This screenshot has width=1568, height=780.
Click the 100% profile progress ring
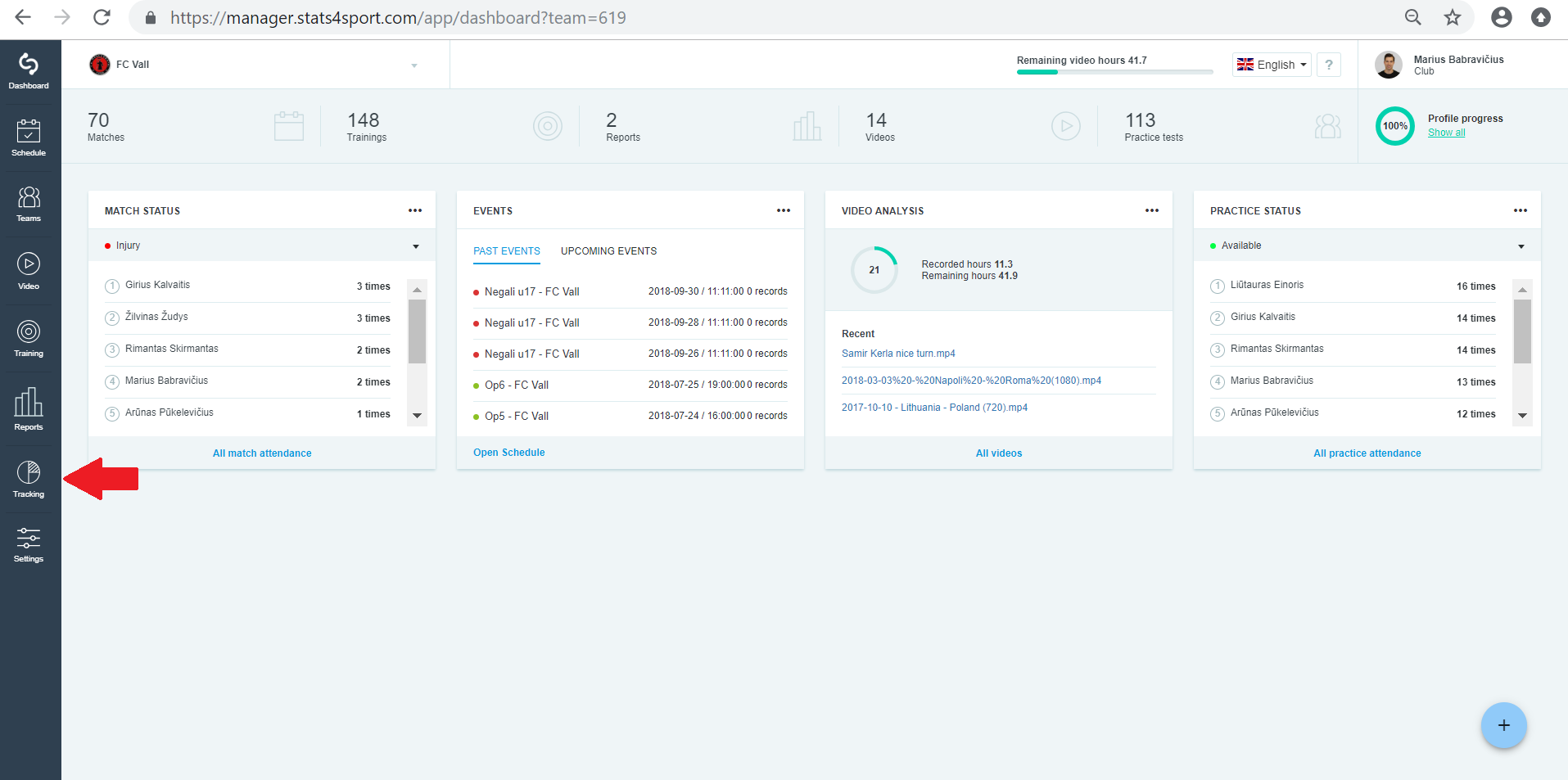pyautogui.click(x=1395, y=126)
